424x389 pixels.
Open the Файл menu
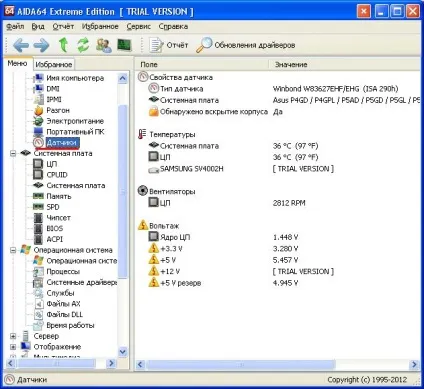(15, 26)
